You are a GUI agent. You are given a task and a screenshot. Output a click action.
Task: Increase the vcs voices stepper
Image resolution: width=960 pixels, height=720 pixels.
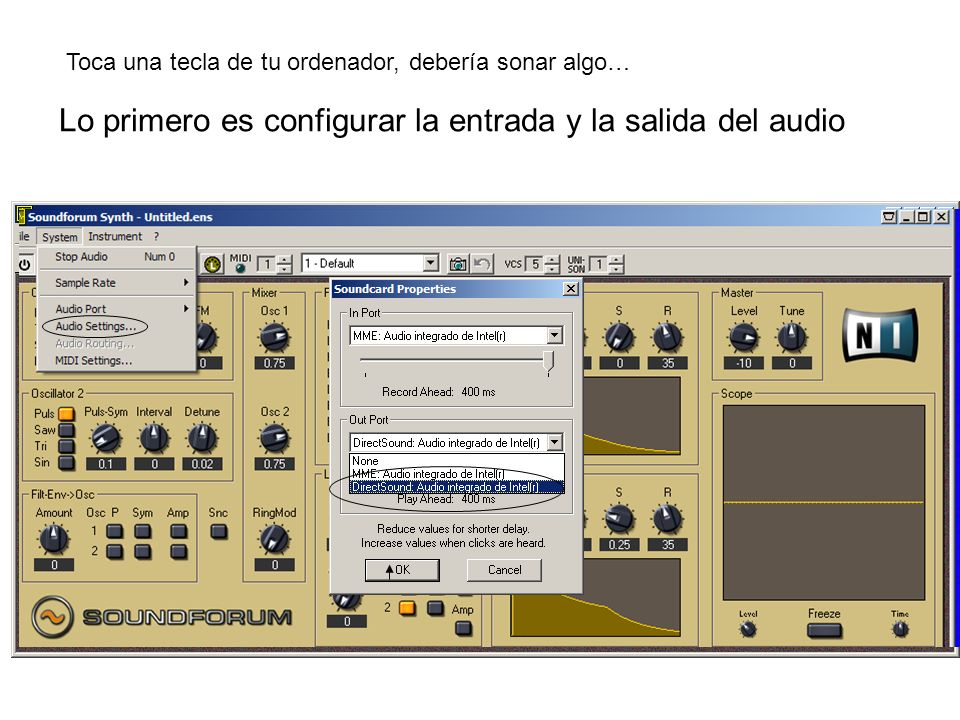click(552, 260)
